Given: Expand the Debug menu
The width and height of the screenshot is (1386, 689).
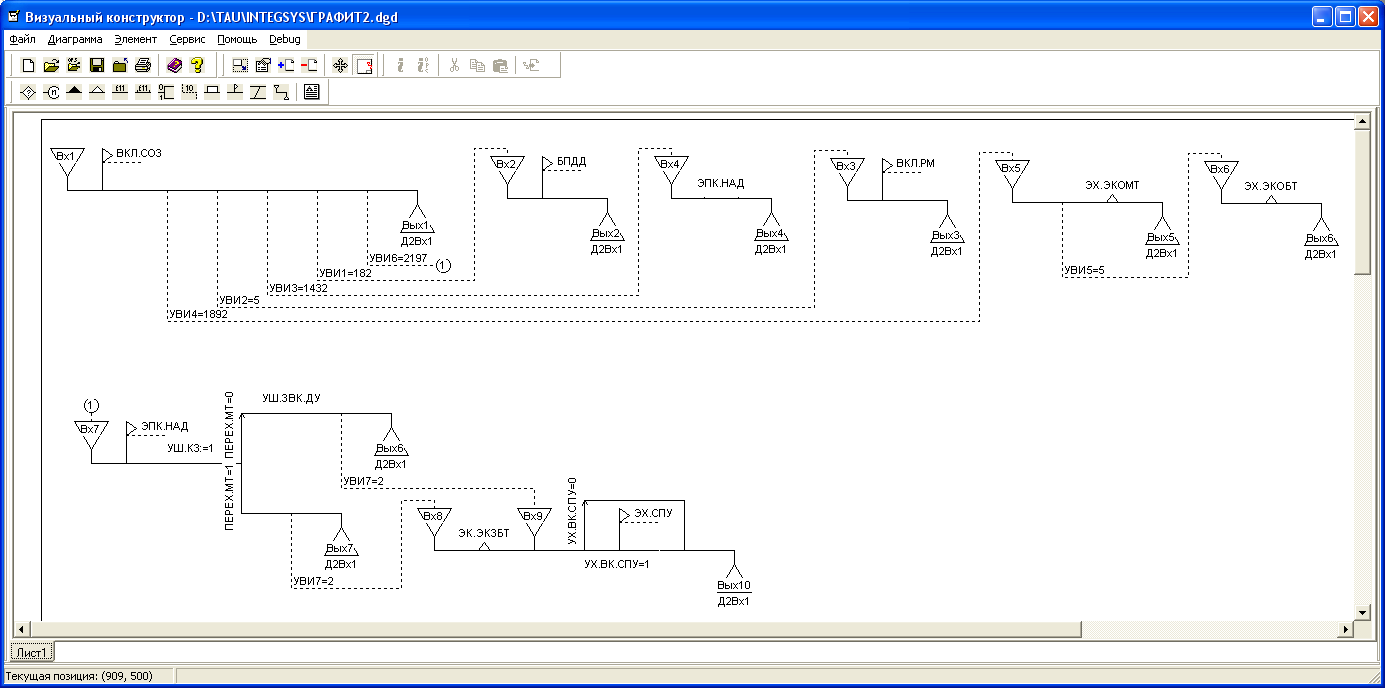Looking at the screenshot, I should pos(285,40).
